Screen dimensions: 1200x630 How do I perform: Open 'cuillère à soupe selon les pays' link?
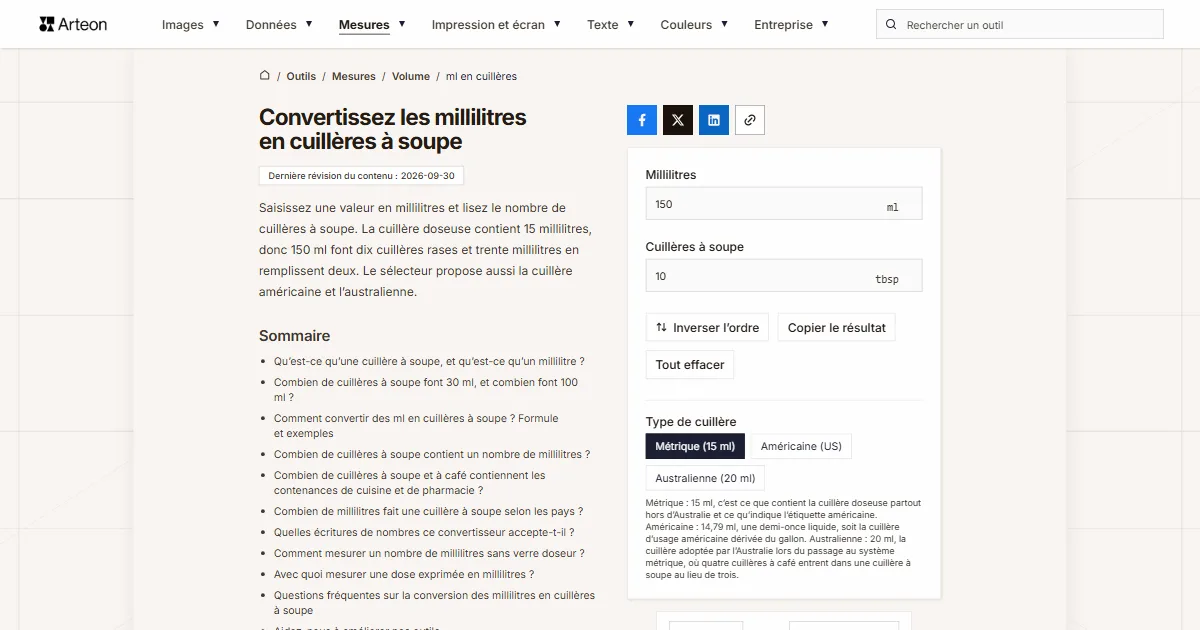pos(428,511)
